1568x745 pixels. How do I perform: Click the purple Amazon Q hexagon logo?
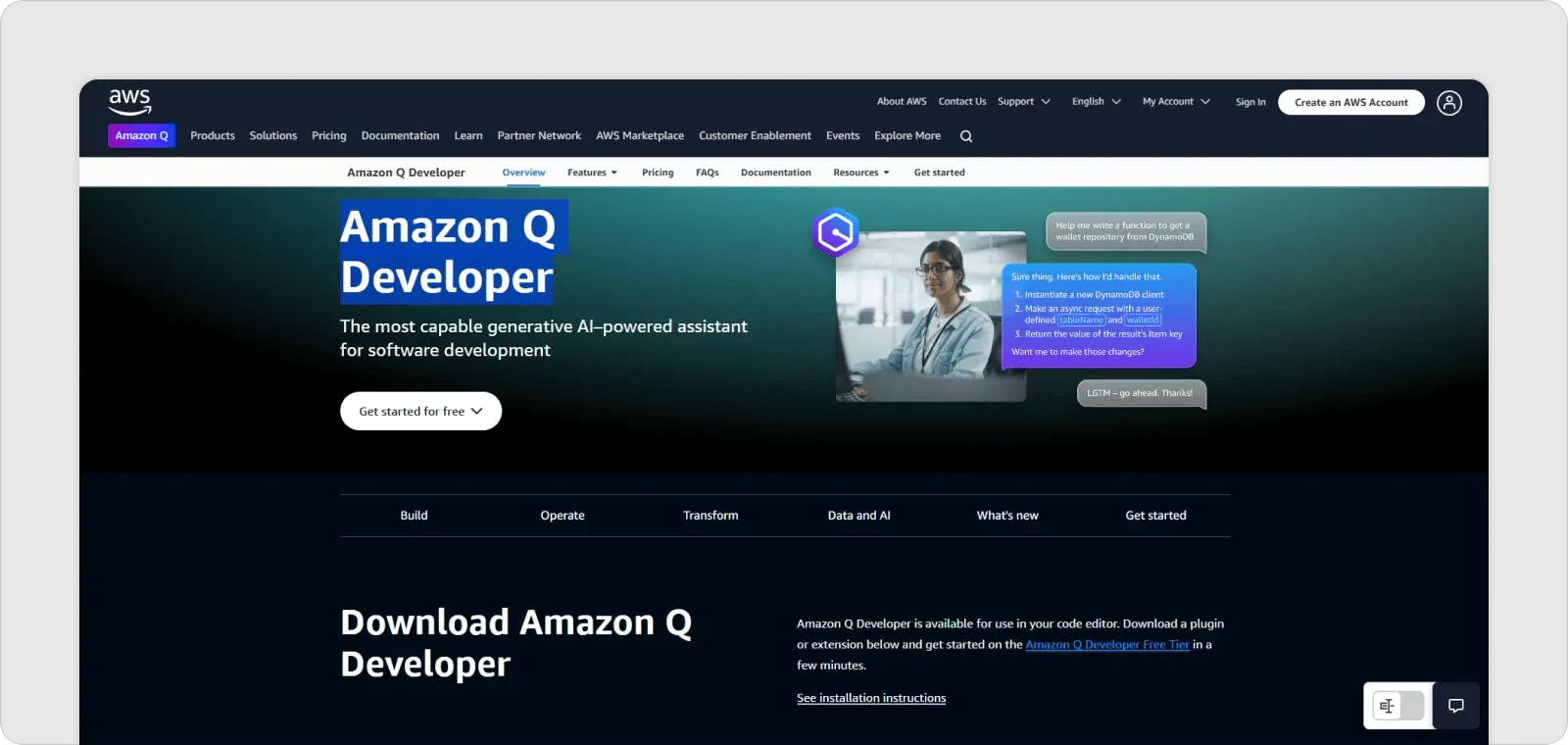(836, 232)
